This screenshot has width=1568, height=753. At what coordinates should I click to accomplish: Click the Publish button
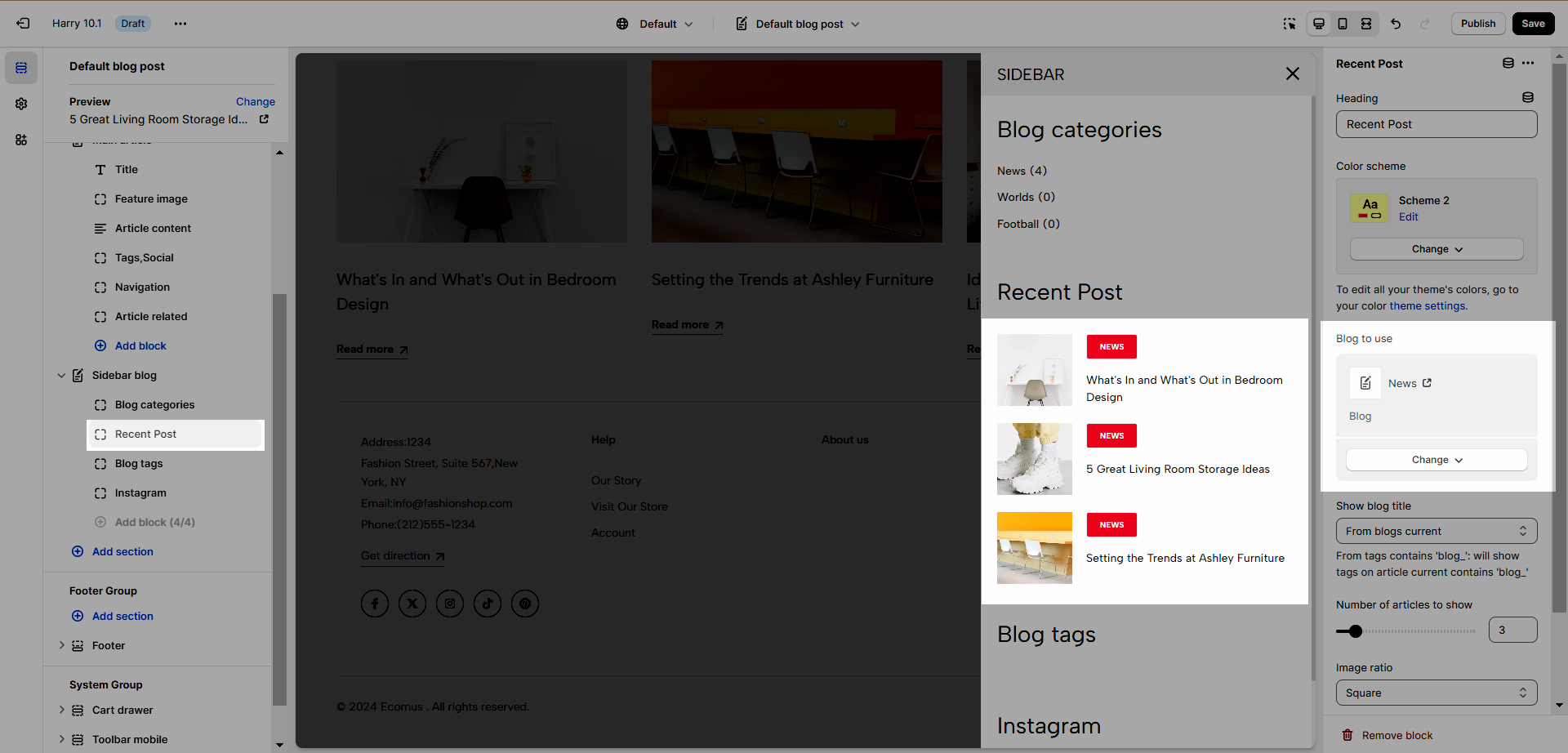1478,24
